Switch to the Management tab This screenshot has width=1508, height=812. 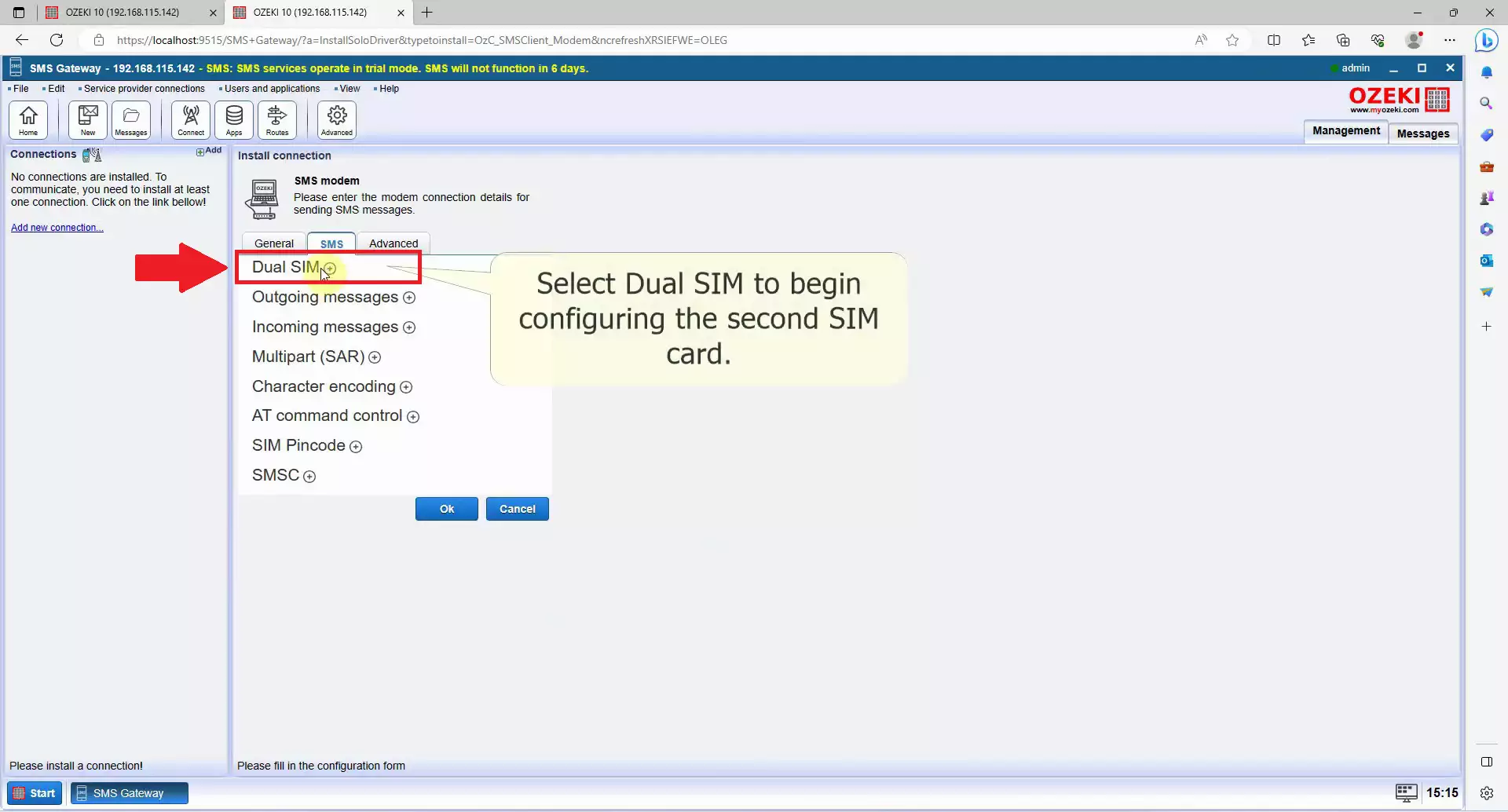click(1345, 131)
